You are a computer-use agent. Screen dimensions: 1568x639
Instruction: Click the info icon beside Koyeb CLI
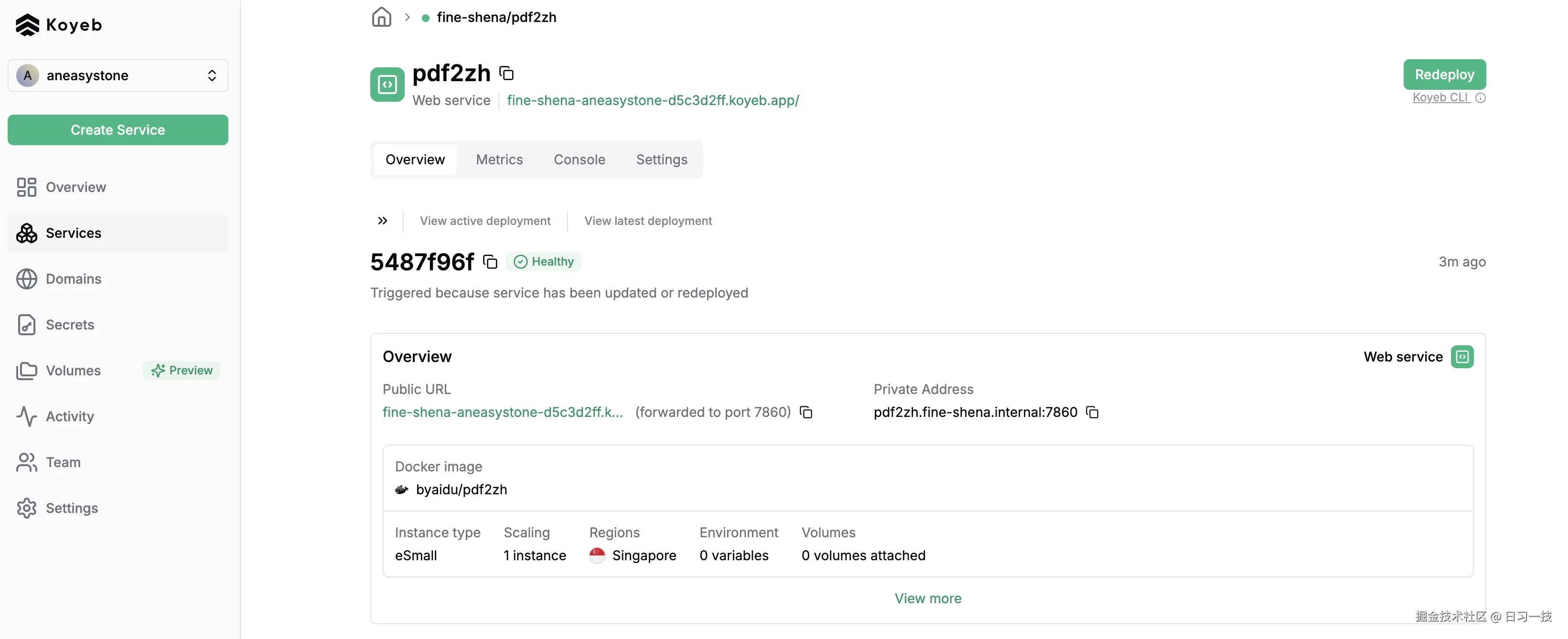(1481, 98)
